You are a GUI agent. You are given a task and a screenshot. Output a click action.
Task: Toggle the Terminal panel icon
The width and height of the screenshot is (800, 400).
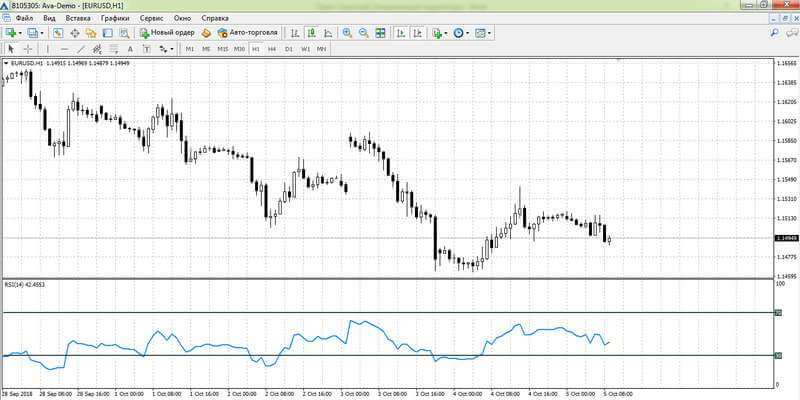(x=107, y=33)
